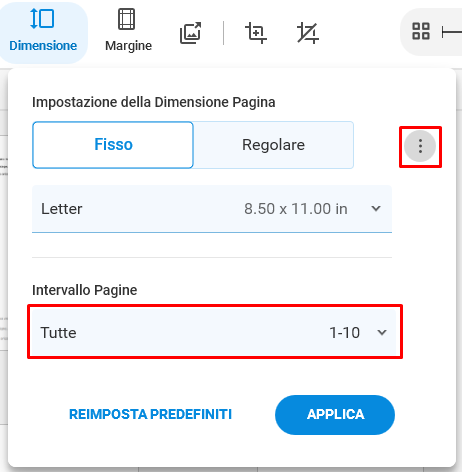Choose the Fisso size mode
The width and height of the screenshot is (462, 472).
tap(113, 145)
